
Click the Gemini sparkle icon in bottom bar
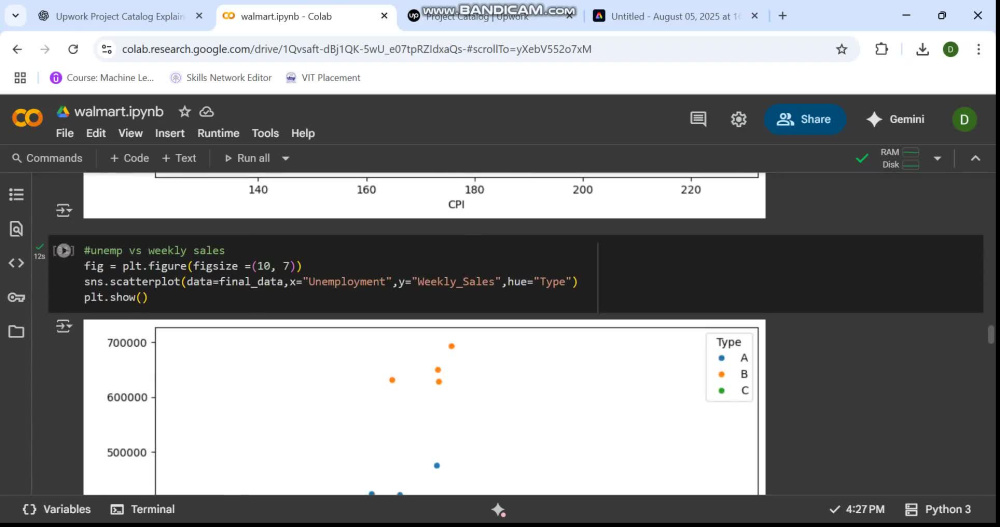pyautogui.click(x=498, y=509)
